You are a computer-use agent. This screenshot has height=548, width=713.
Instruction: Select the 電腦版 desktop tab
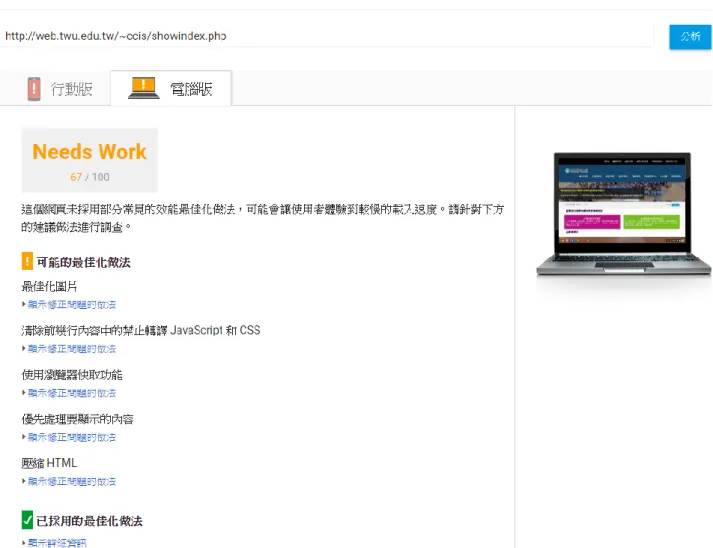(x=171, y=88)
